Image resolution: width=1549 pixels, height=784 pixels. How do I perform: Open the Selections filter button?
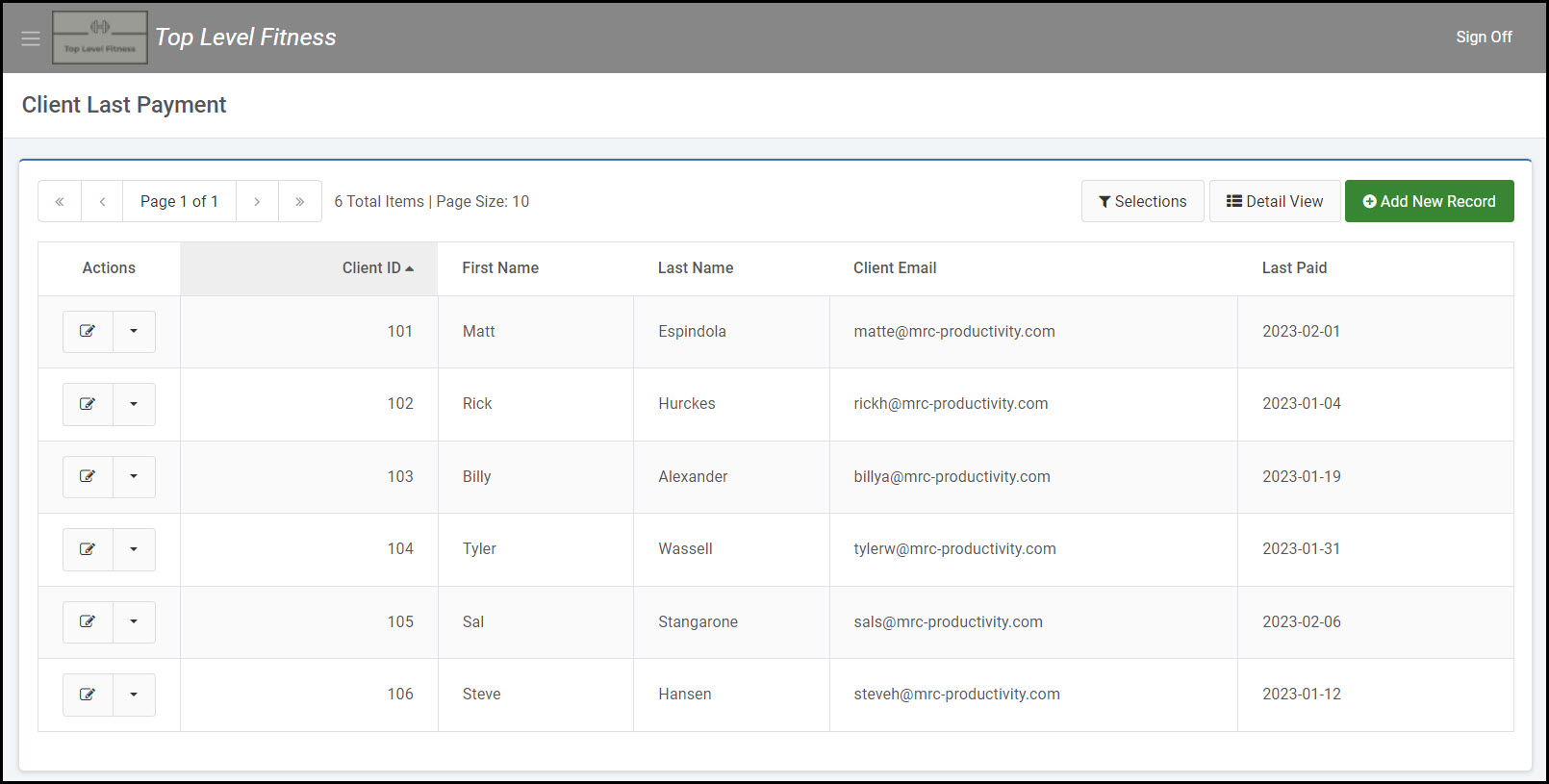(x=1142, y=201)
